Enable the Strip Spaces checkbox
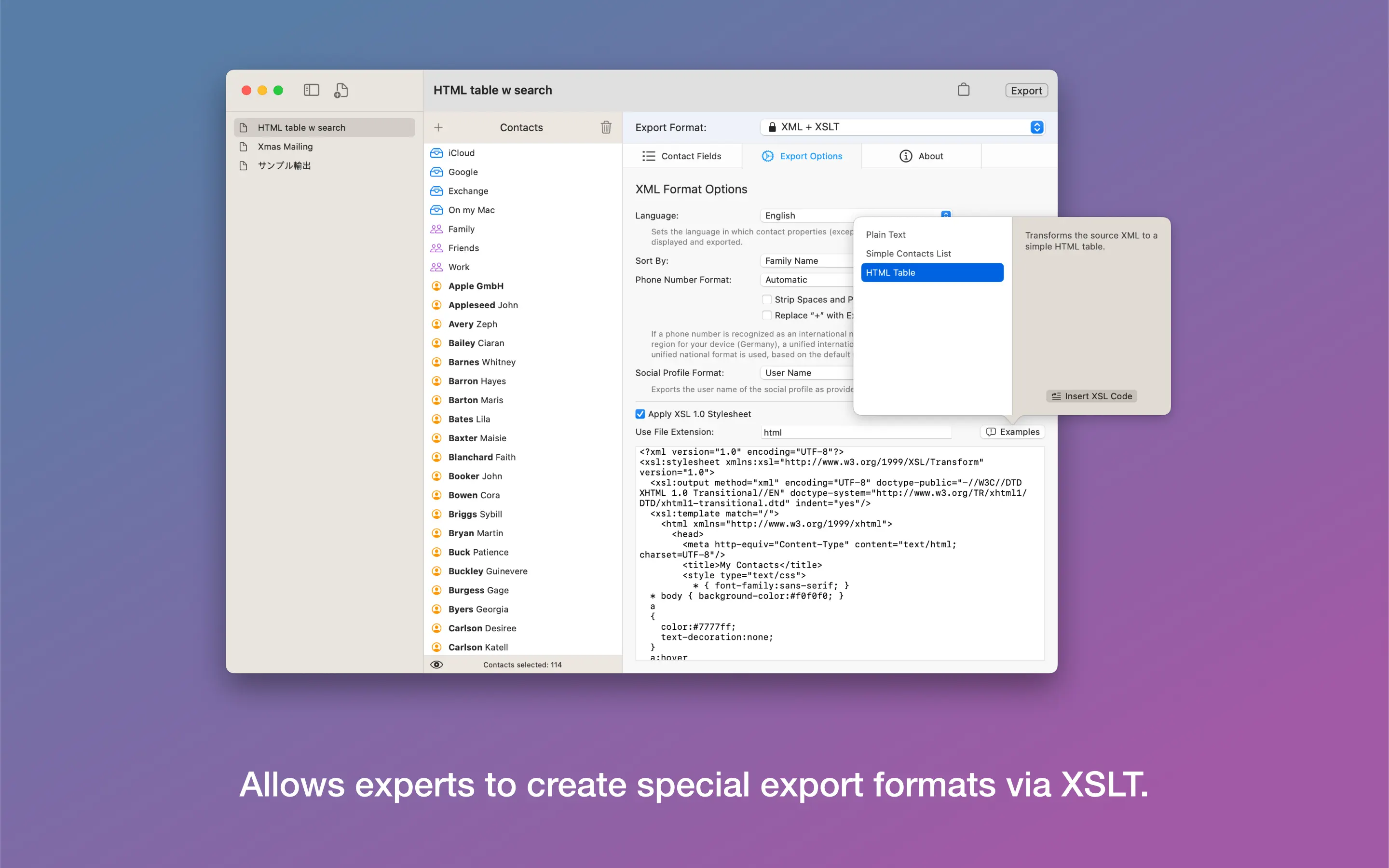1389x868 pixels. [x=767, y=299]
